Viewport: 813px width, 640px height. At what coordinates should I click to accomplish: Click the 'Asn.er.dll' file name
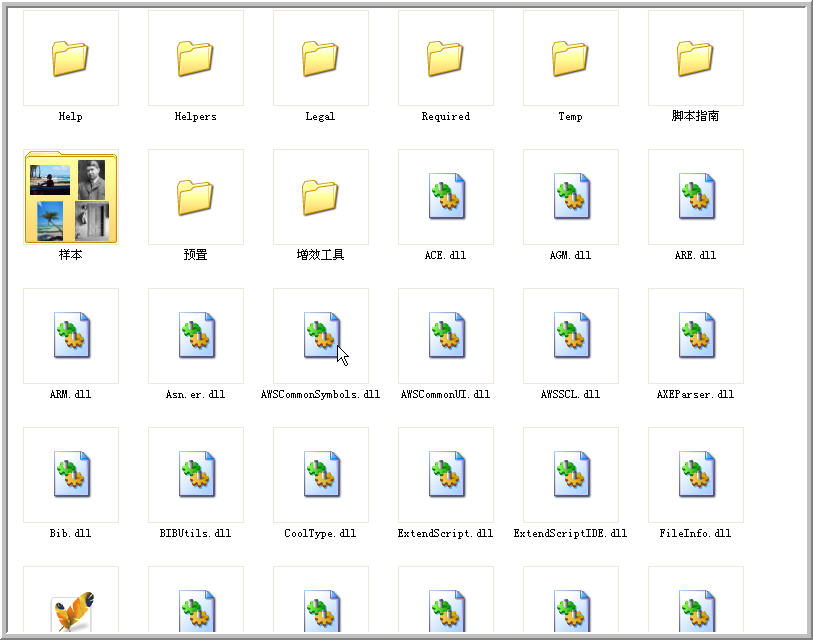pos(195,394)
